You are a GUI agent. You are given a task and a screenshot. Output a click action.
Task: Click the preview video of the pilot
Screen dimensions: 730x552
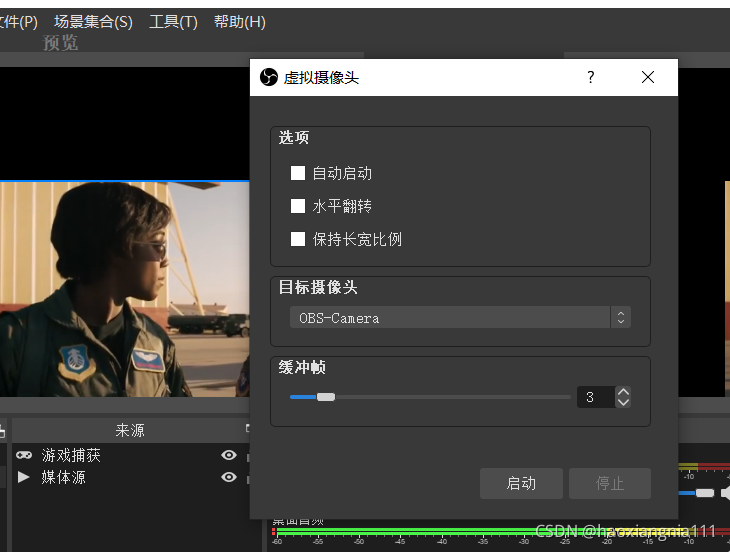(125, 289)
